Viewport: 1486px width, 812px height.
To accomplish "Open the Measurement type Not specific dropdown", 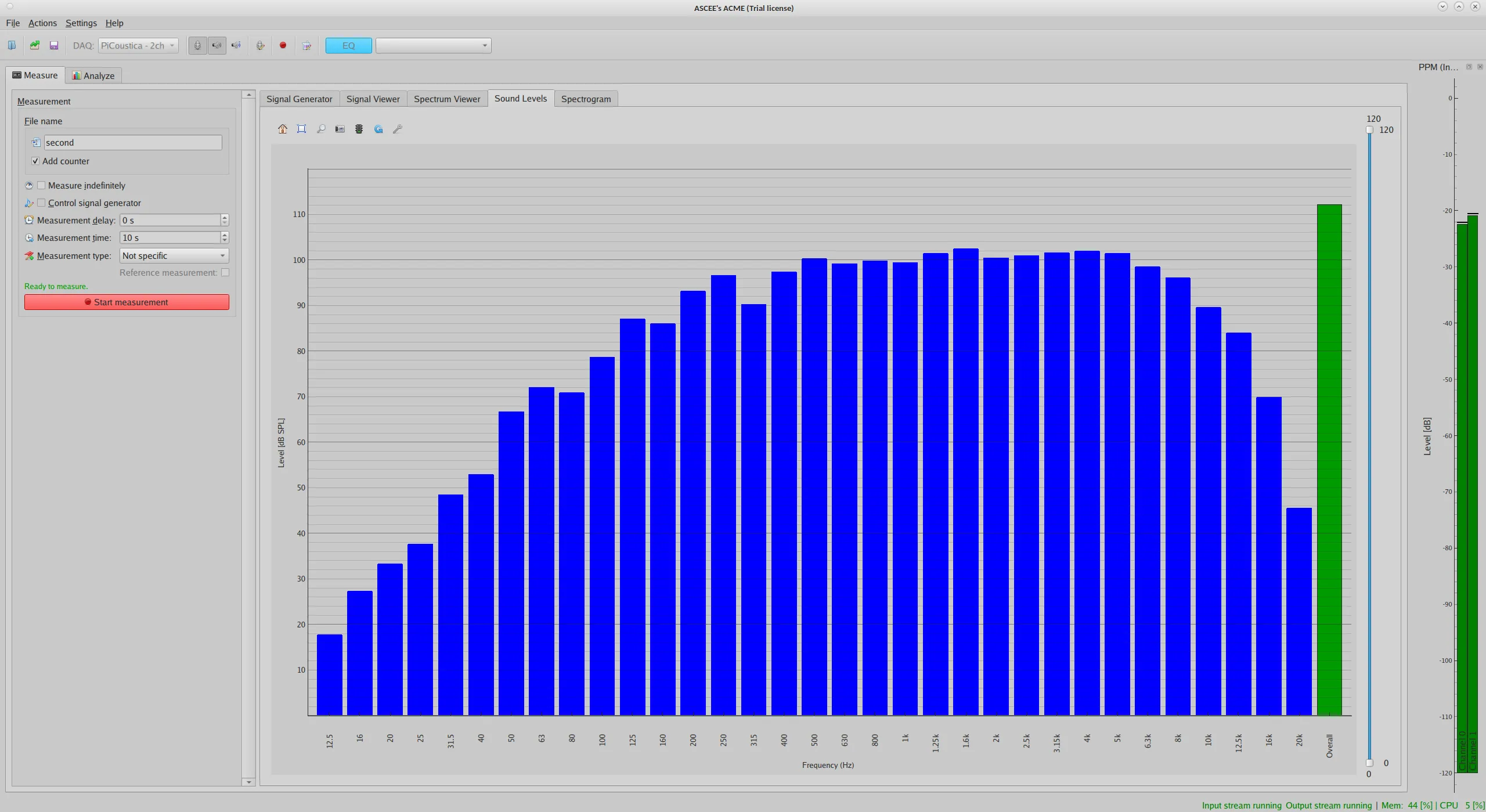I will click(x=174, y=255).
